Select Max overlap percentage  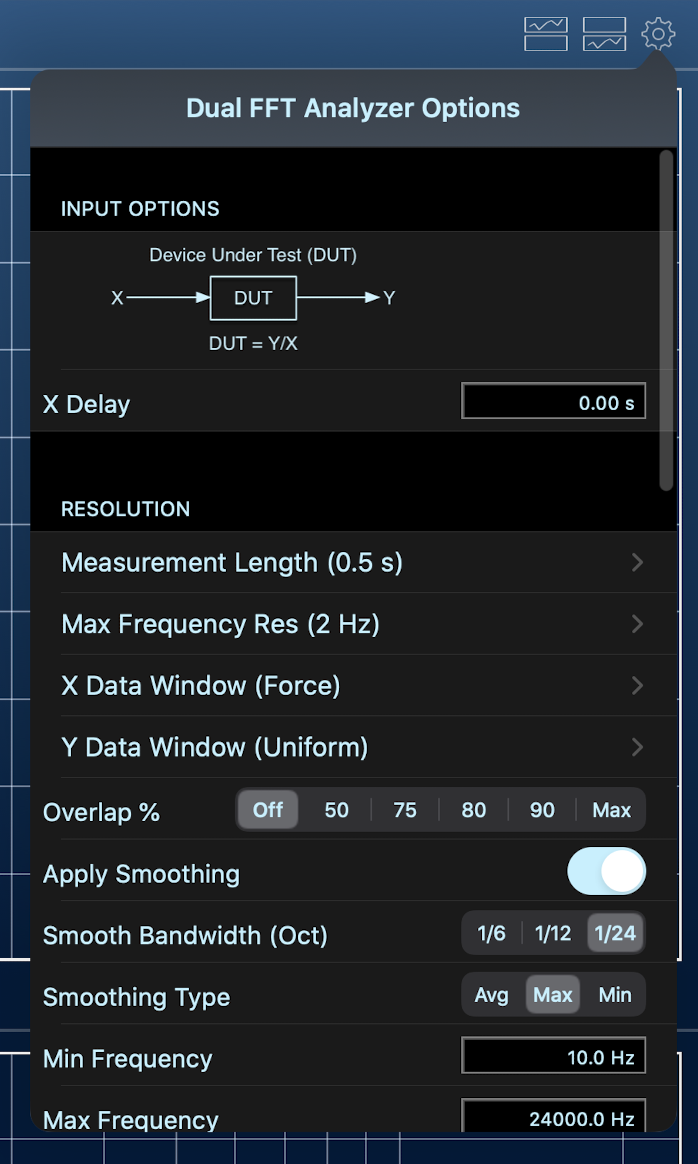[611, 811]
